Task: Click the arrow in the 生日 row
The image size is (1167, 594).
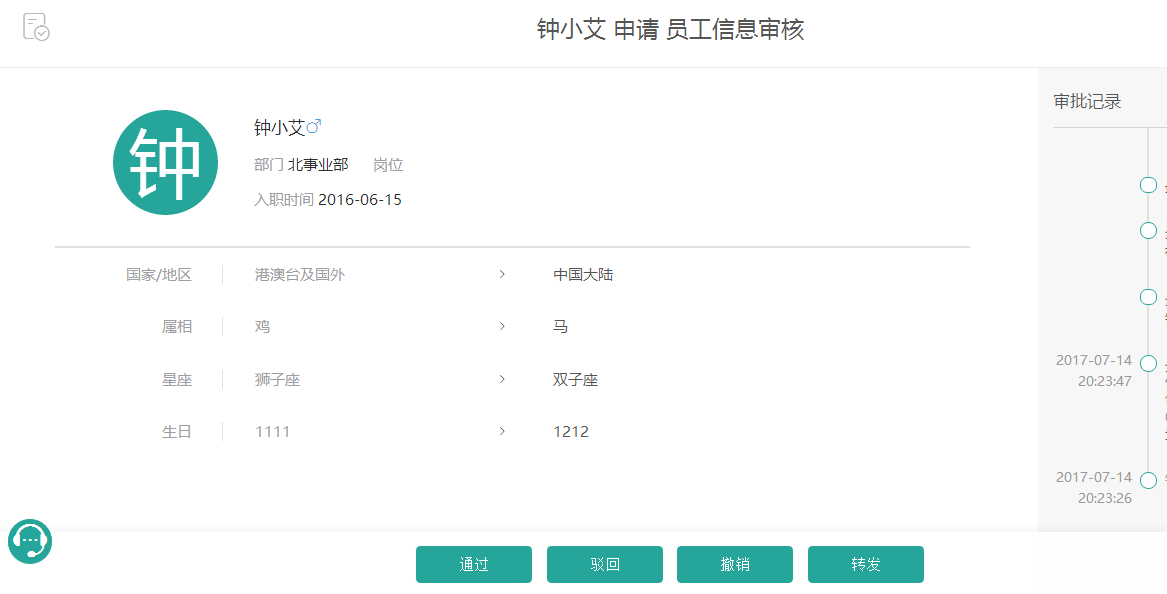Action: (x=502, y=431)
